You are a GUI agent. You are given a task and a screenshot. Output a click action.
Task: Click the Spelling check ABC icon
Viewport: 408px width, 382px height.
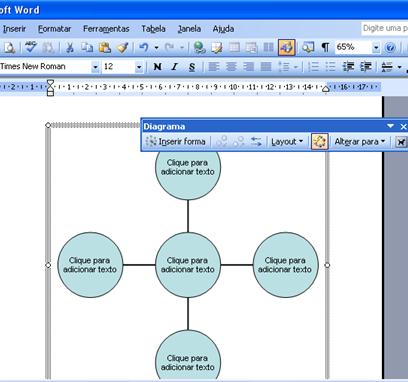[x=31, y=47]
